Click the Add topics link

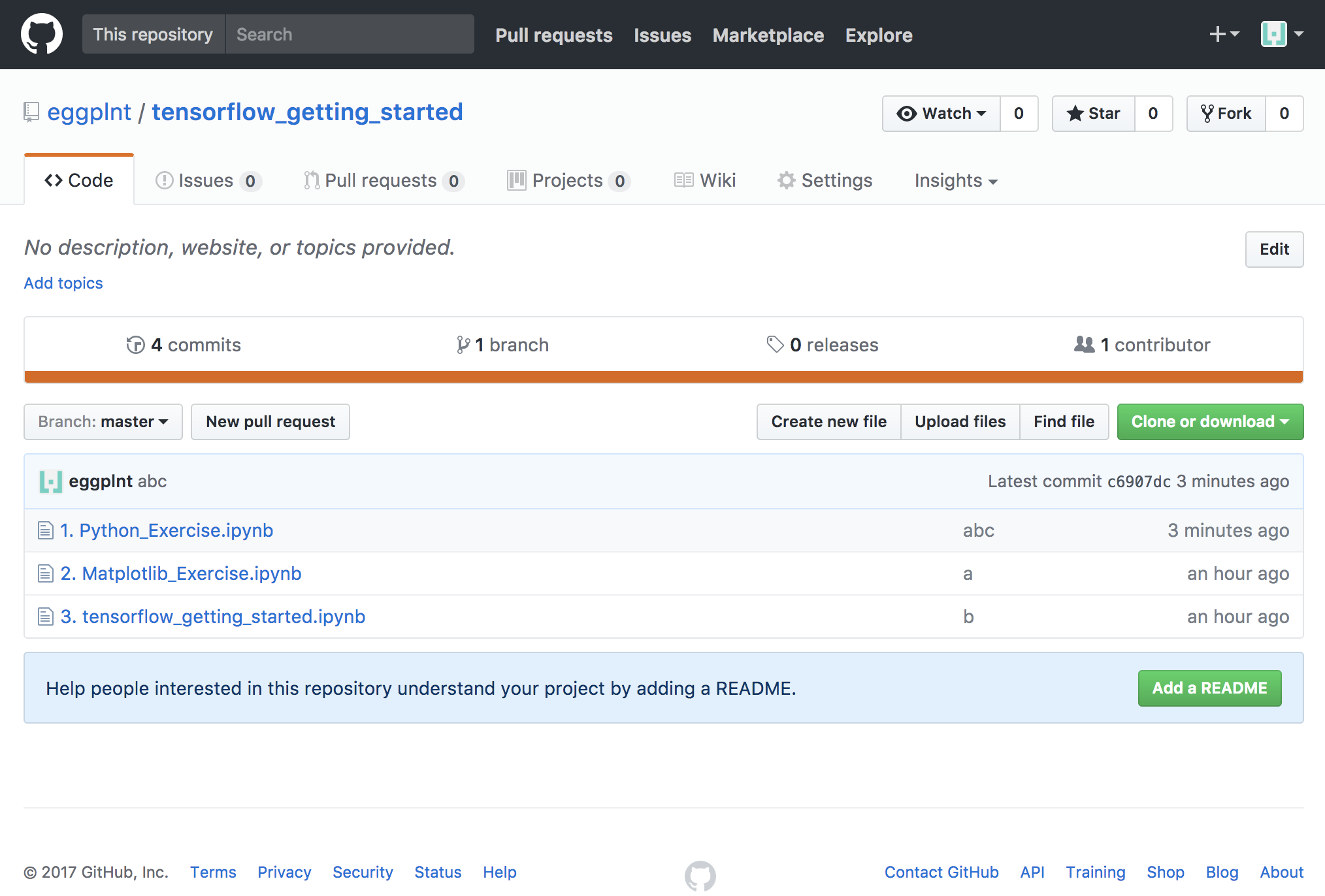pyautogui.click(x=63, y=283)
